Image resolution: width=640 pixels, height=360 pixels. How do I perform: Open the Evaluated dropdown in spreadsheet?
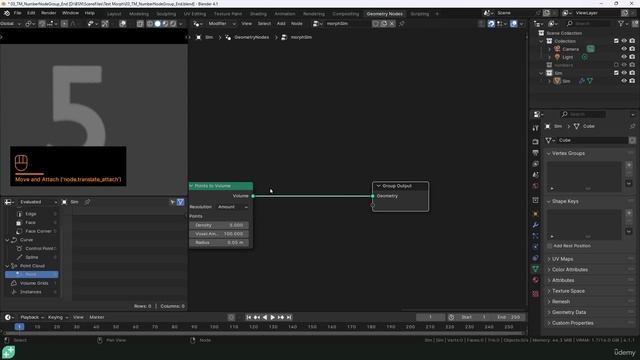(38, 202)
